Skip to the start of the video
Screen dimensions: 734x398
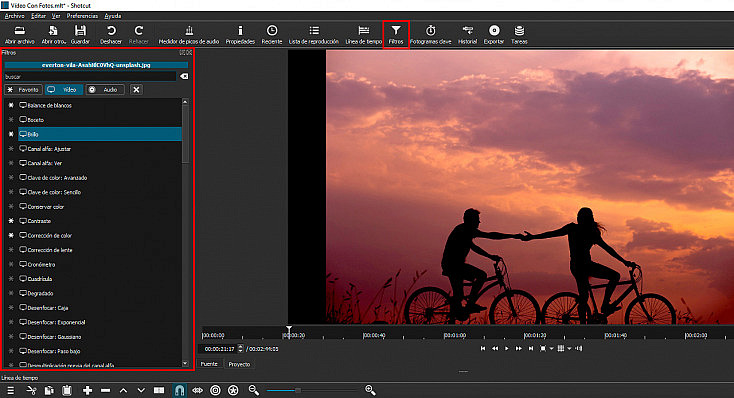point(483,348)
